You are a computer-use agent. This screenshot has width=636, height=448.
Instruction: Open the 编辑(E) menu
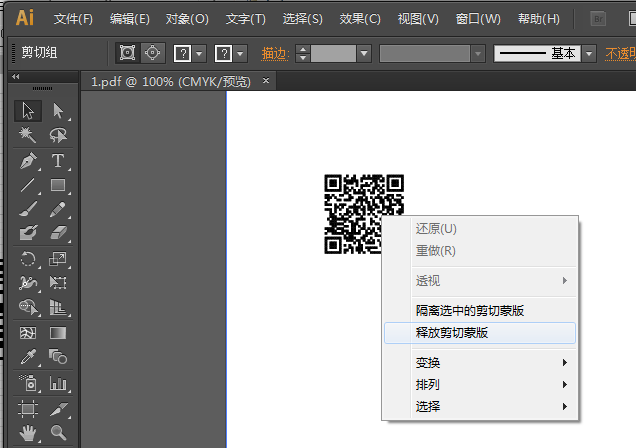click(x=129, y=19)
